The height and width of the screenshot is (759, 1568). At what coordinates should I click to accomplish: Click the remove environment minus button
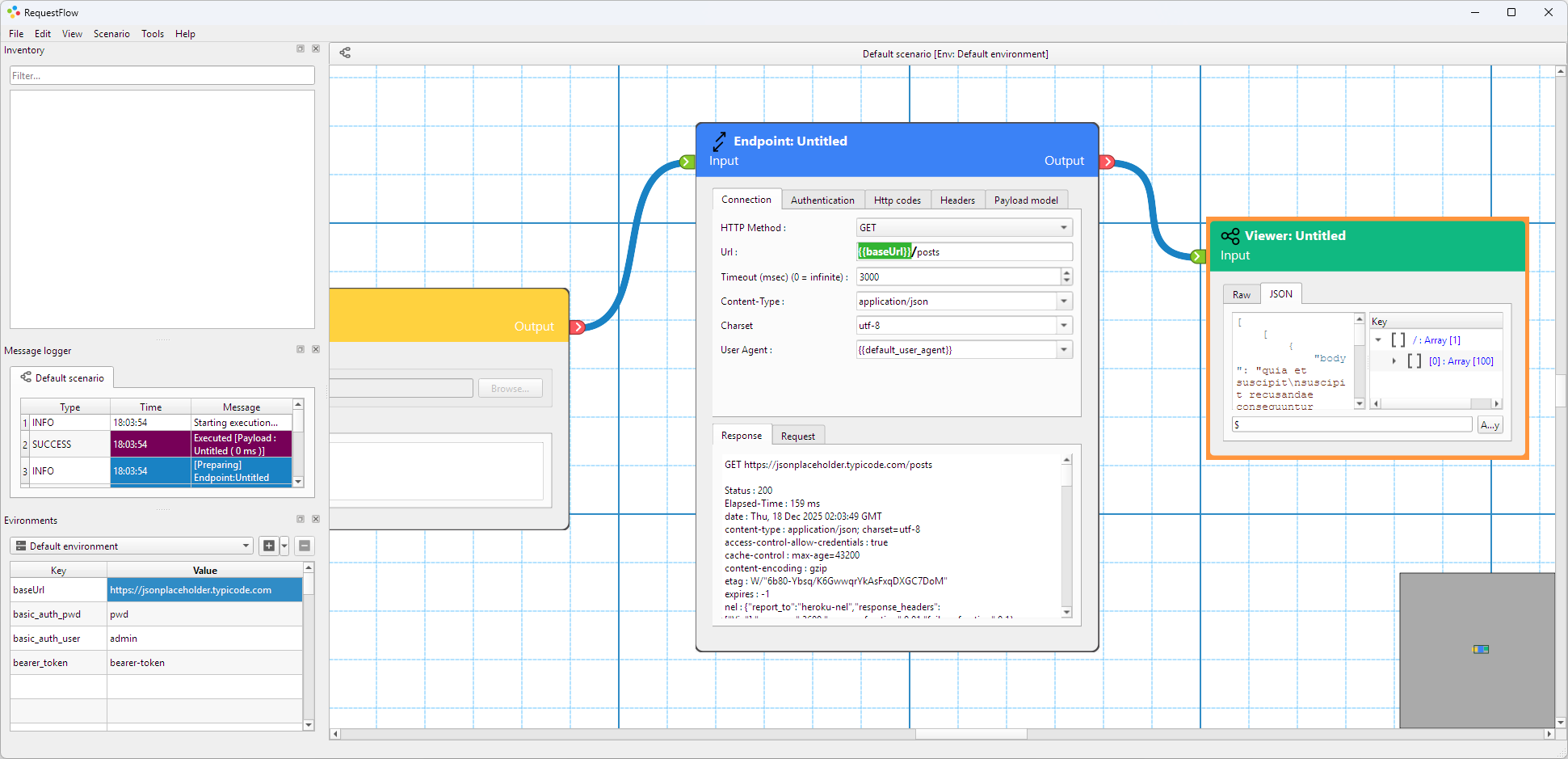point(305,546)
